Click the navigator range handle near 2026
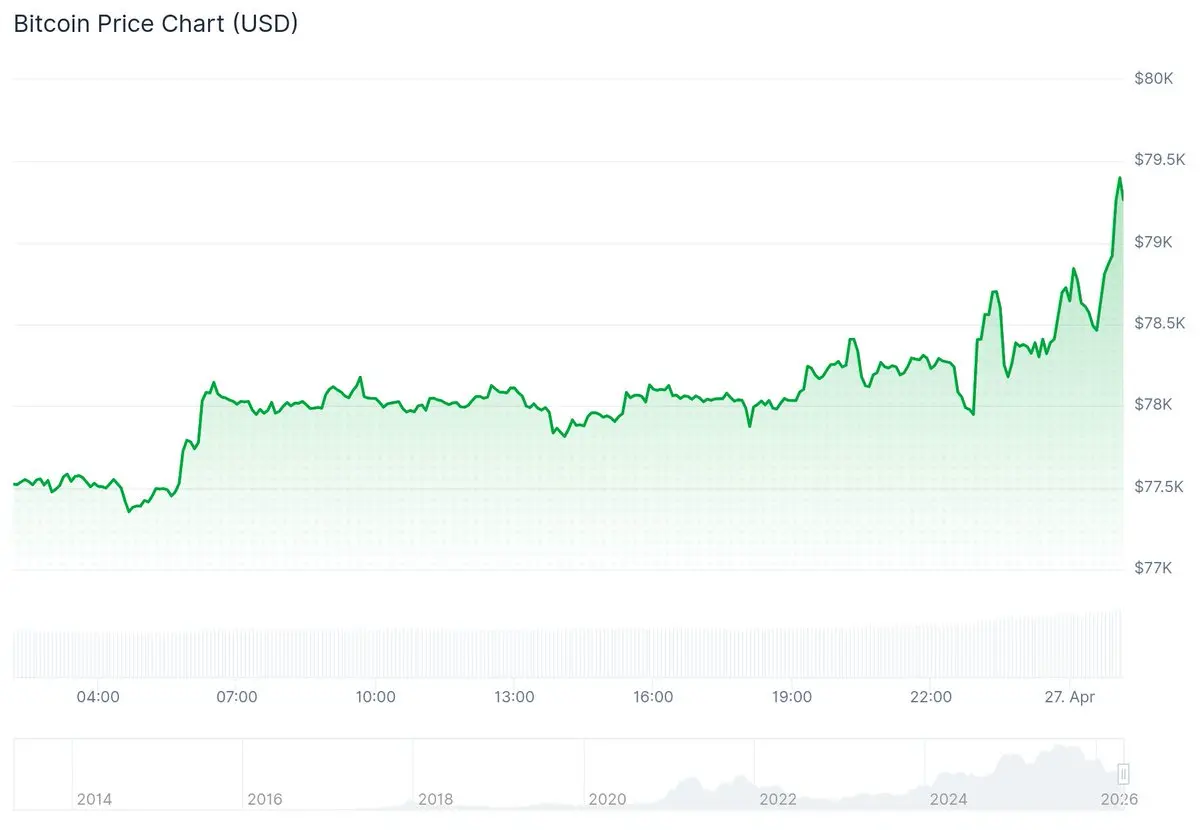The width and height of the screenshot is (1200, 830). click(x=1124, y=774)
